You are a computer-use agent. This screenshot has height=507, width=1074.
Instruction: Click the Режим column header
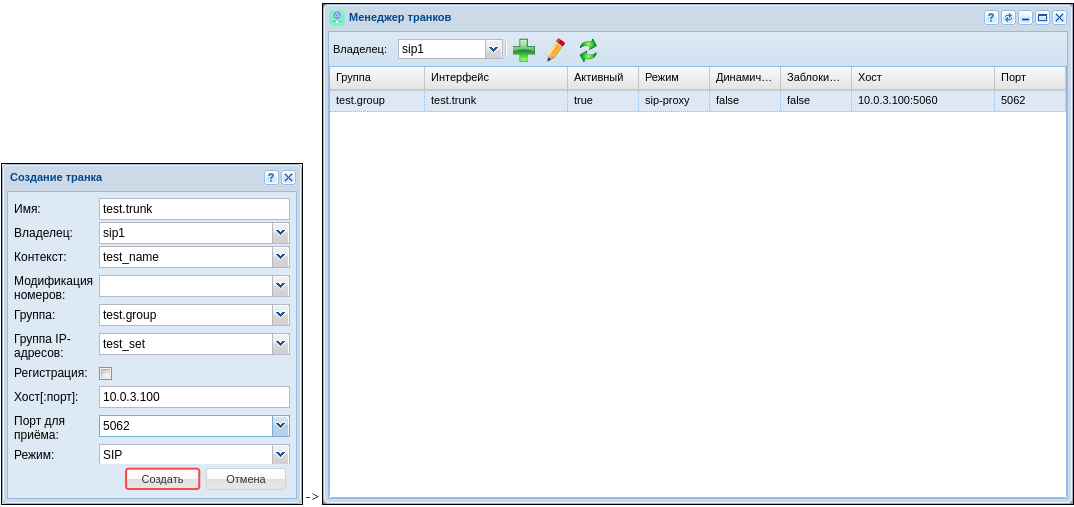coord(674,77)
